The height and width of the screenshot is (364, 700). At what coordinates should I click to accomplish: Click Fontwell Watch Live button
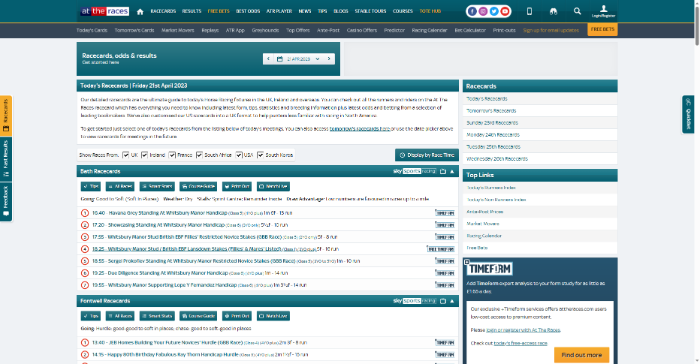273,316
